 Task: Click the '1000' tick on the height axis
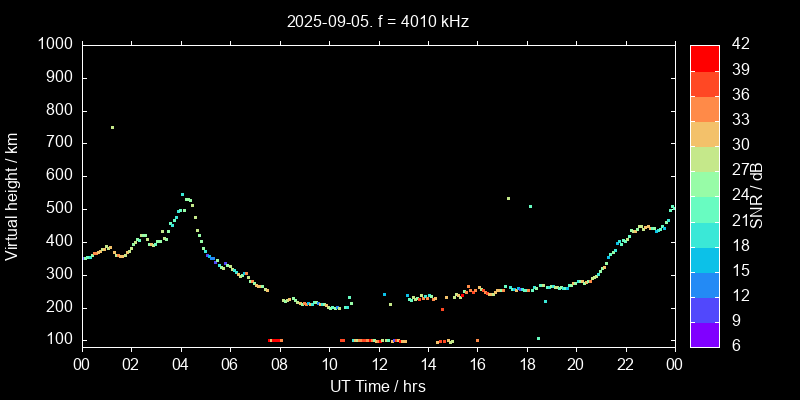click(54, 44)
